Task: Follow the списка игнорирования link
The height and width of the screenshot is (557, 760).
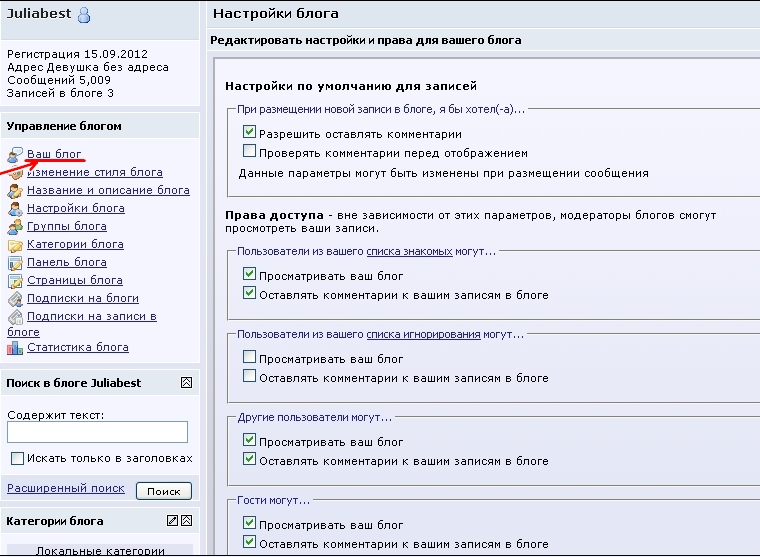Action: click(x=423, y=334)
